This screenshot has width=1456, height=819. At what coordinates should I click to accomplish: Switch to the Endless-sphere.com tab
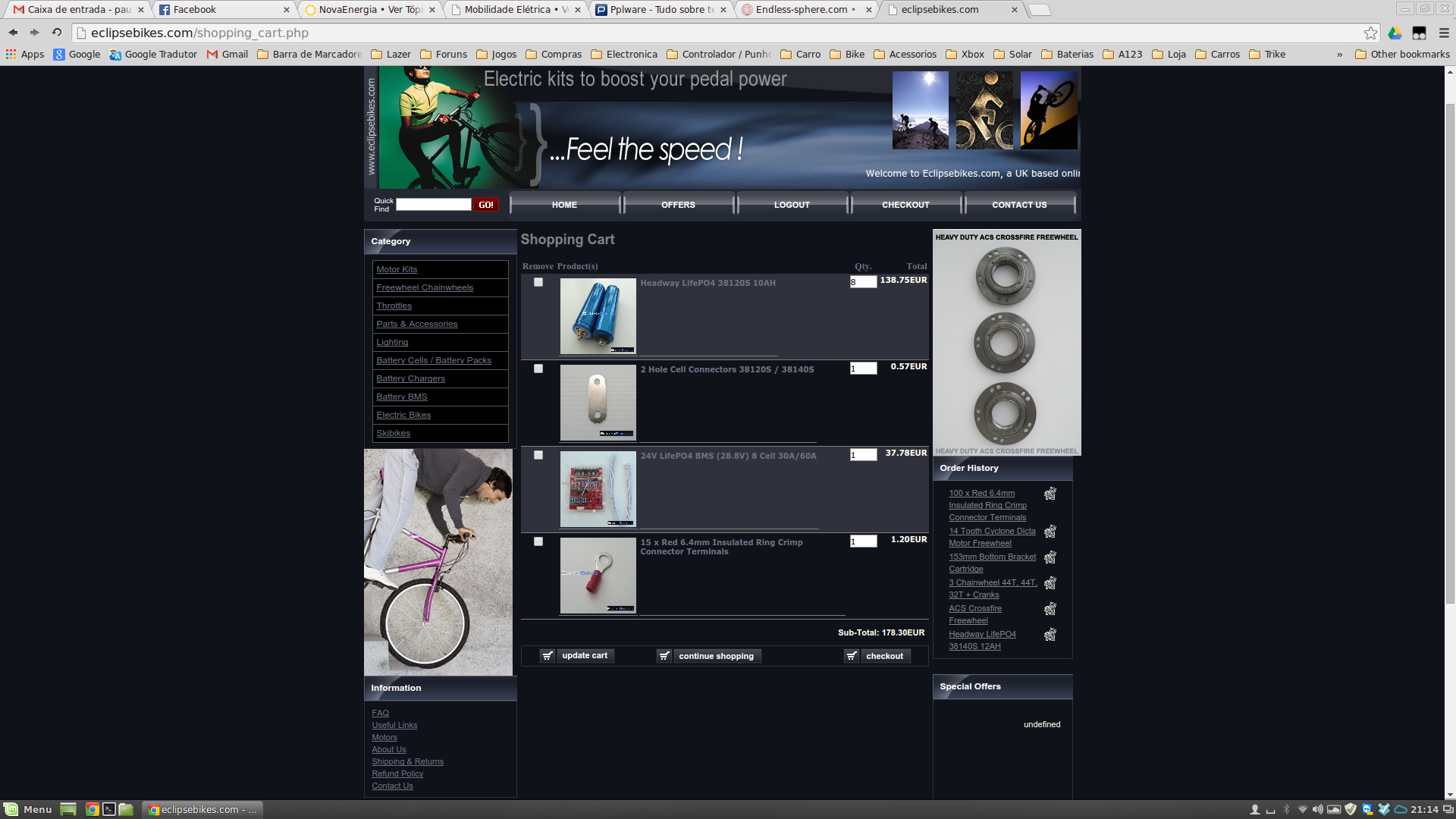tap(806, 10)
